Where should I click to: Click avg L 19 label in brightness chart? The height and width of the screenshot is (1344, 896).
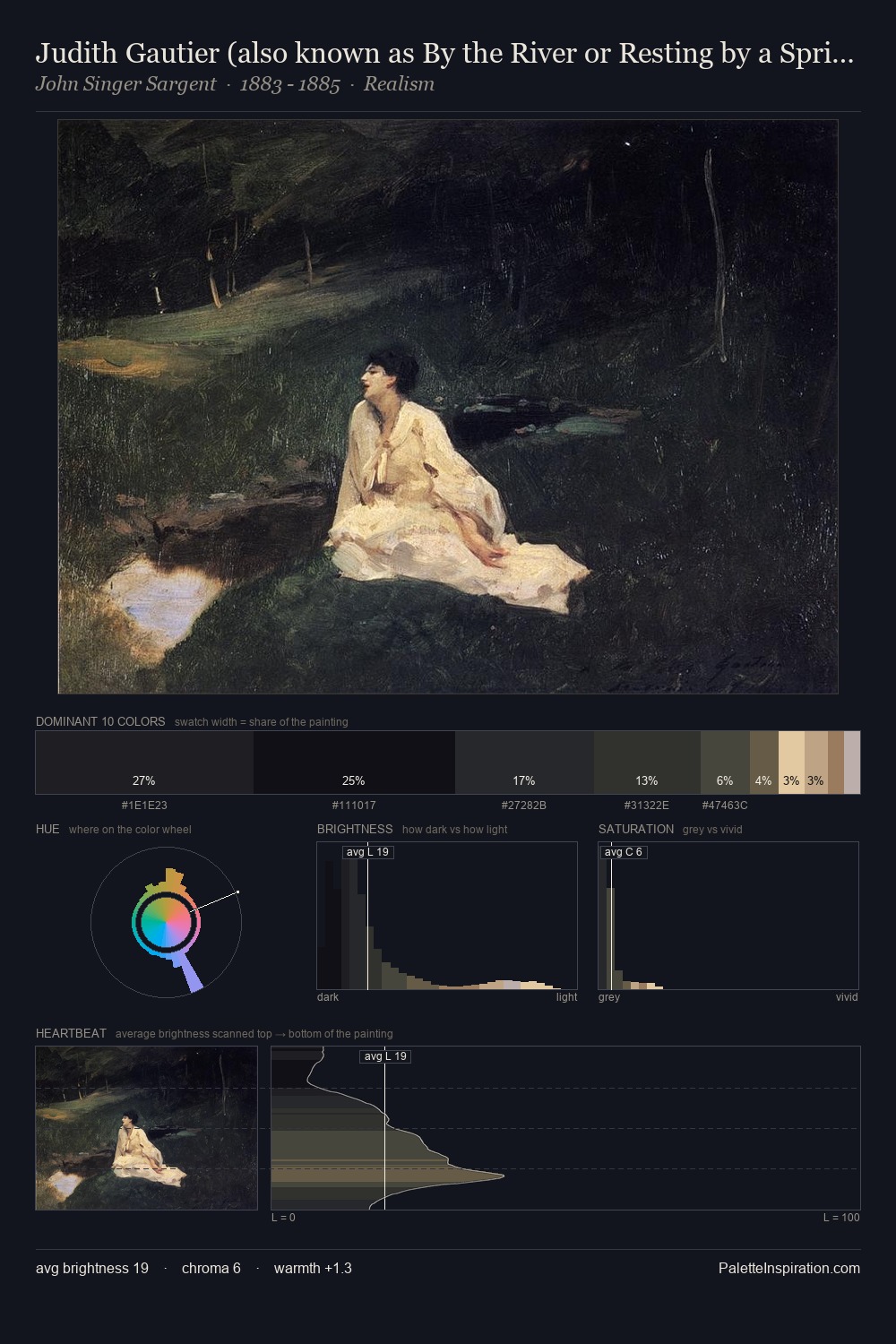pyautogui.click(x=367, y=852)
